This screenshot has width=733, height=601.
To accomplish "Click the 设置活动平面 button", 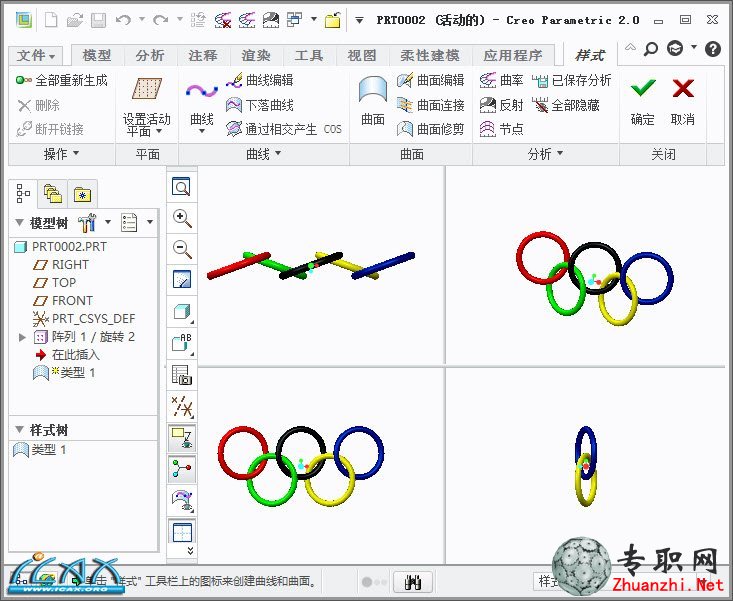I will (147, 107).
